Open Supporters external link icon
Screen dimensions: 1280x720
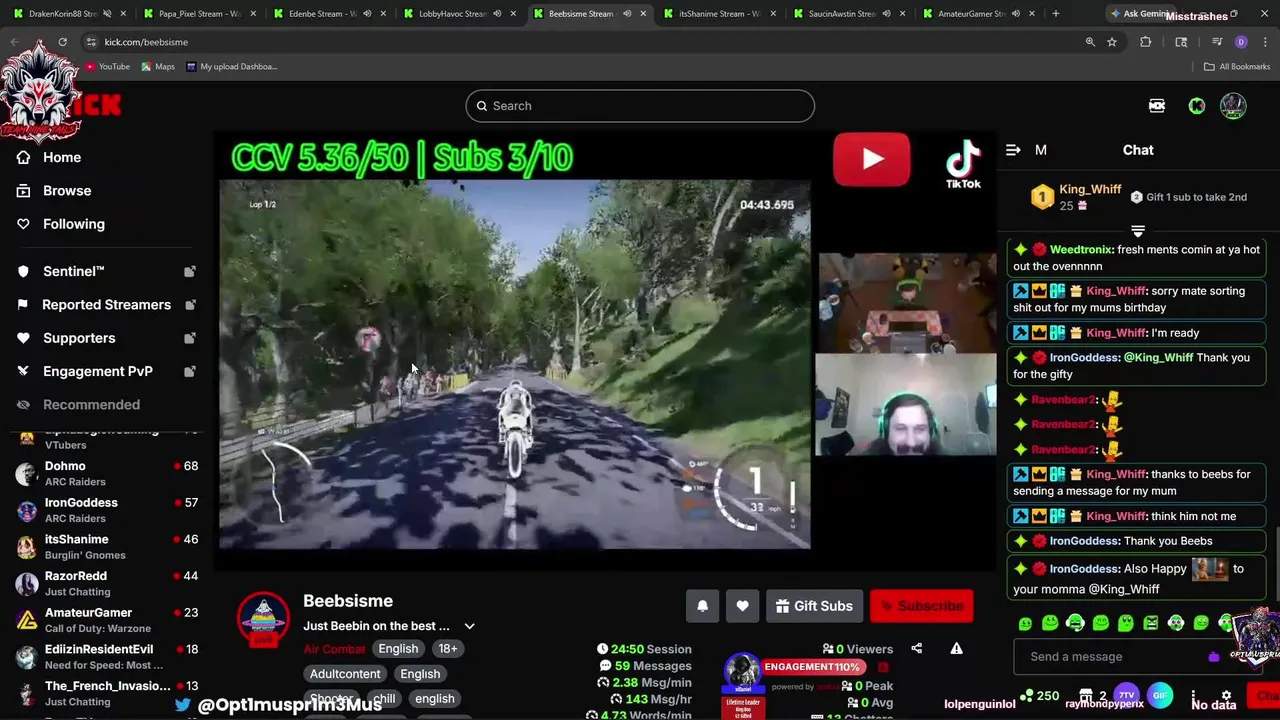point(190,338)
